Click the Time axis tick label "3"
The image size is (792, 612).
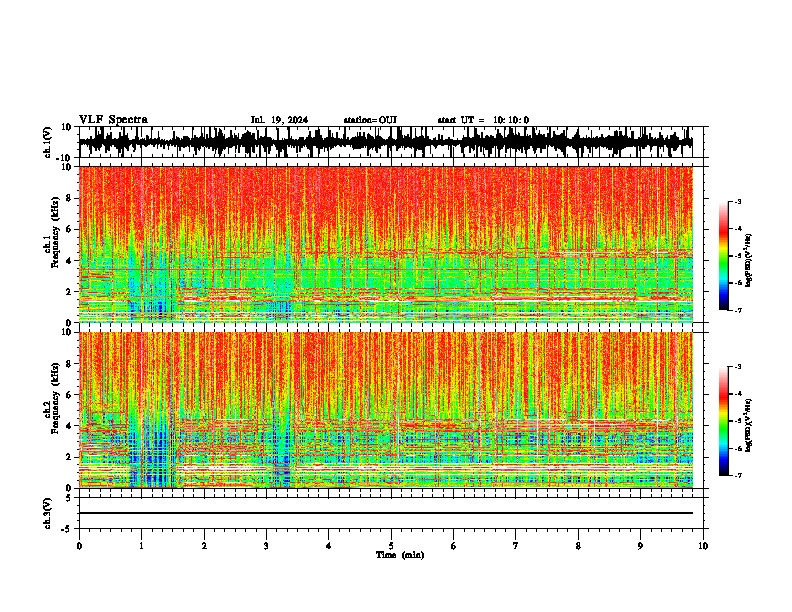tap(266, 546)
